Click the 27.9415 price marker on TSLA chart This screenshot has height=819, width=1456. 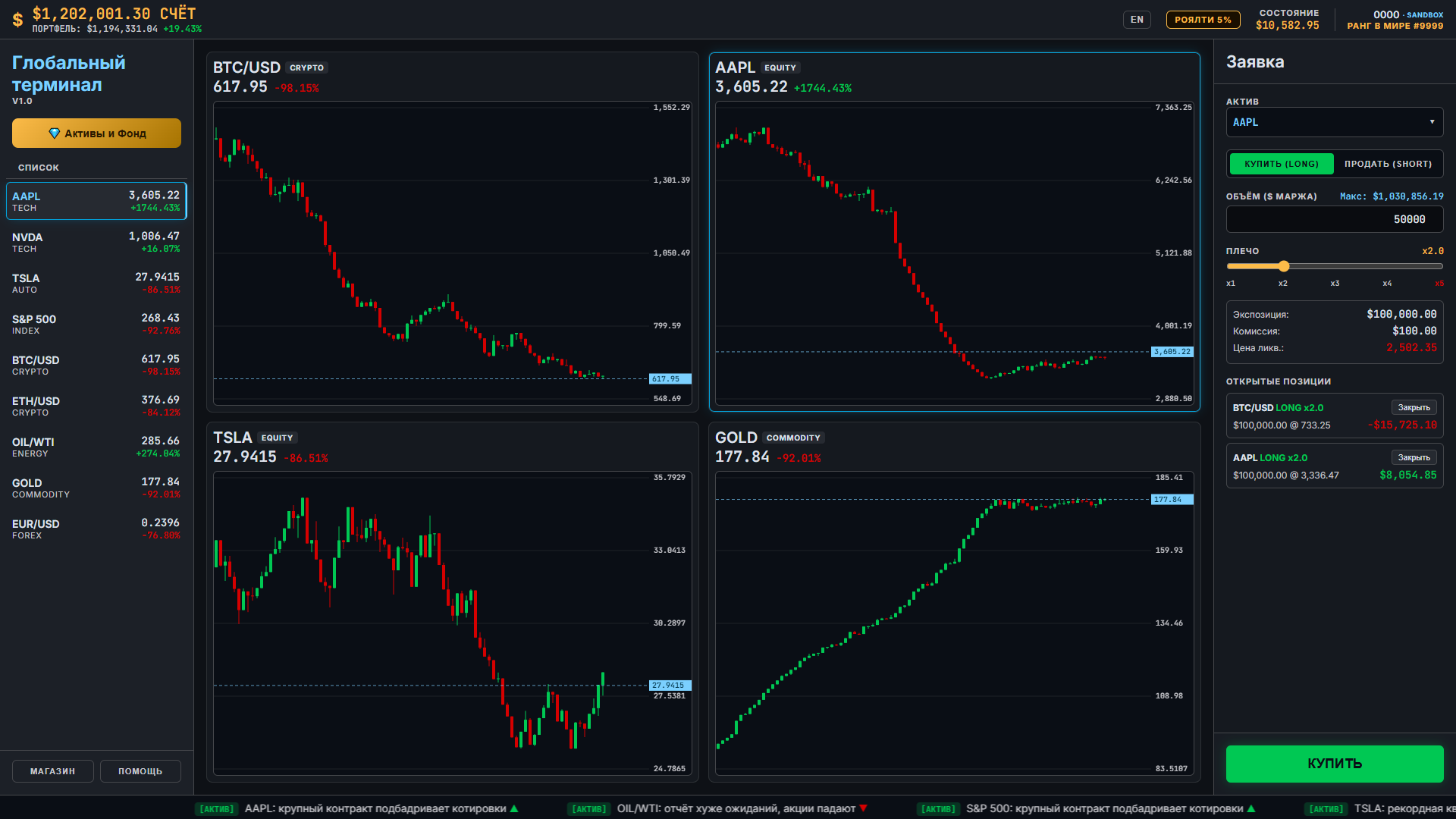(x=670, y=686)
